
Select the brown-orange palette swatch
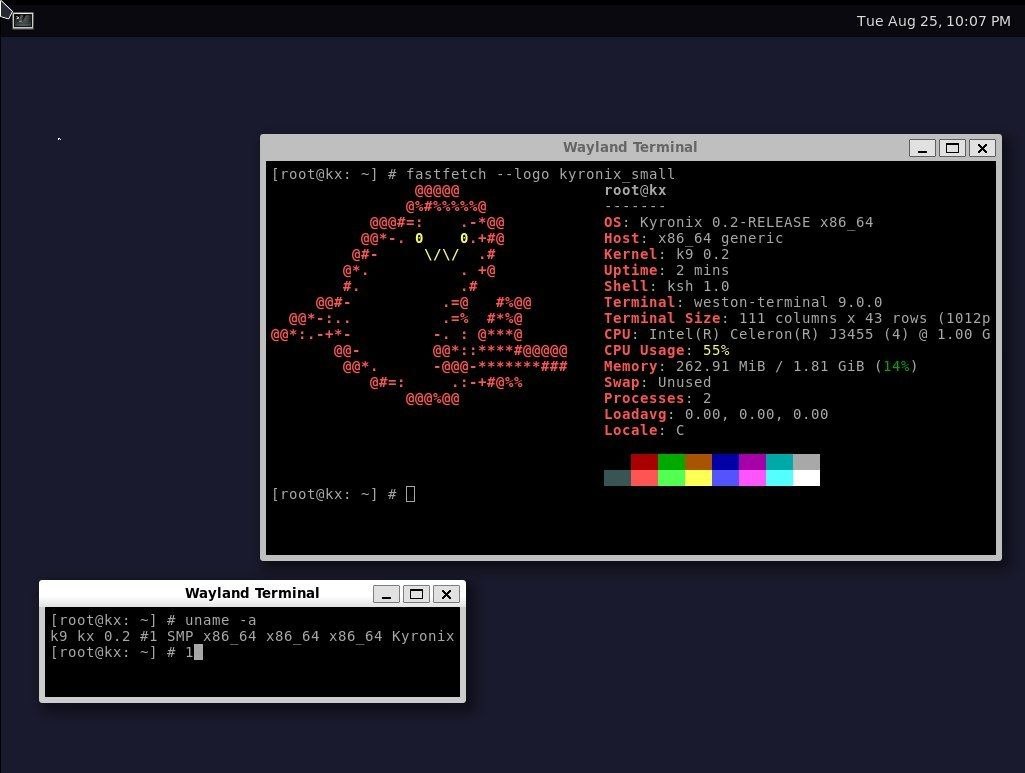pos(698,462)
